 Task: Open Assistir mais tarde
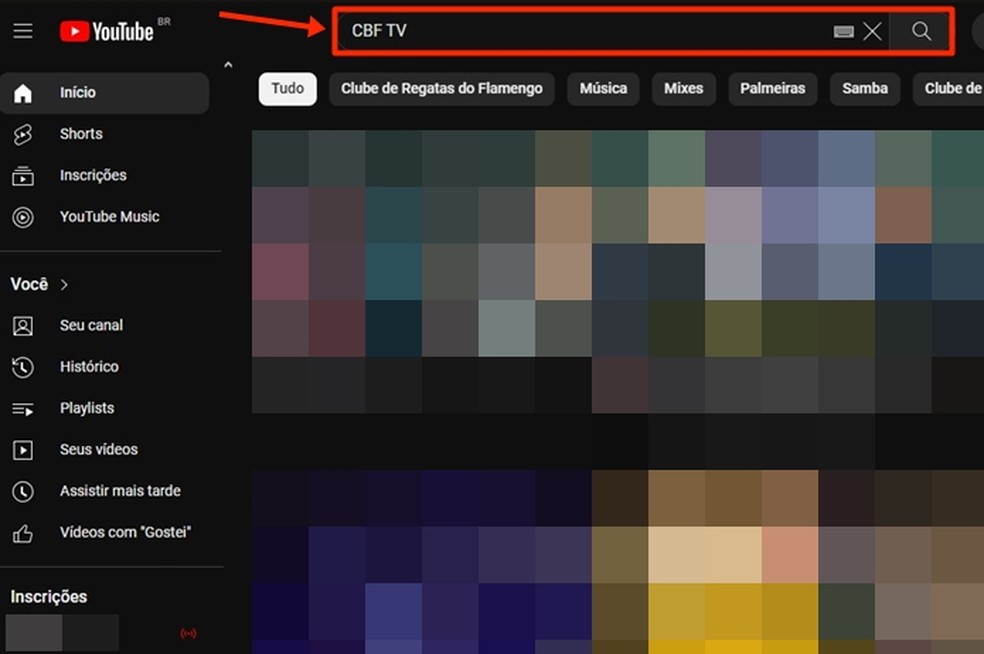point(120,491)
